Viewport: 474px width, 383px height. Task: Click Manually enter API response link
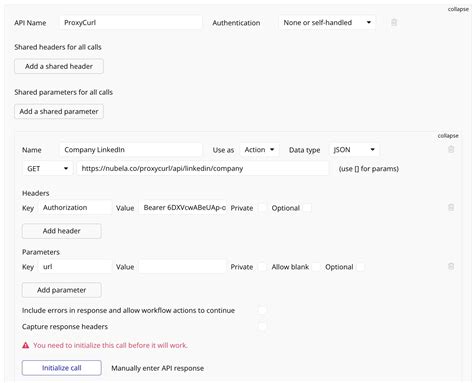pyautogui.click(x=157, y=368)
